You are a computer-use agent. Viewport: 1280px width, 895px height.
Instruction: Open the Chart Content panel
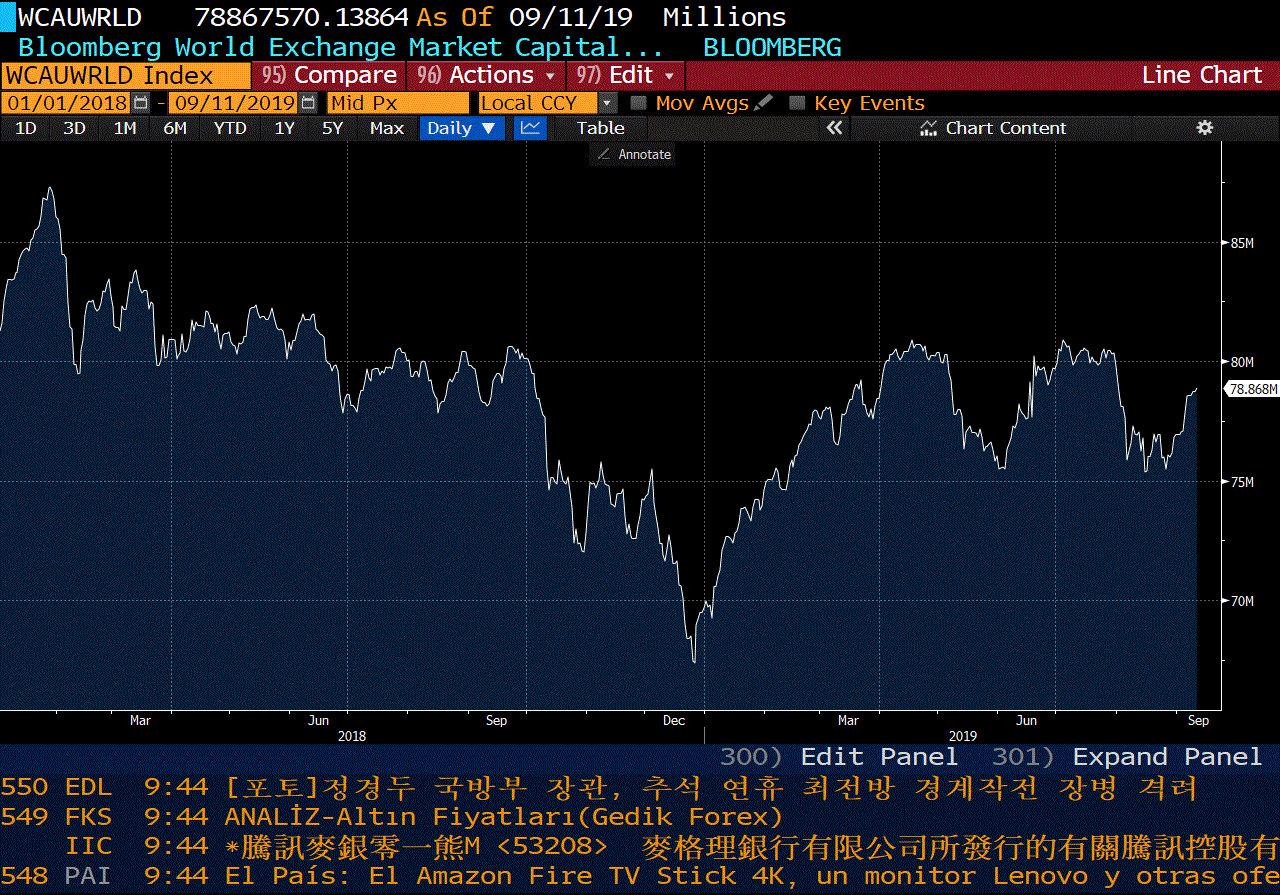click(993, 128)
